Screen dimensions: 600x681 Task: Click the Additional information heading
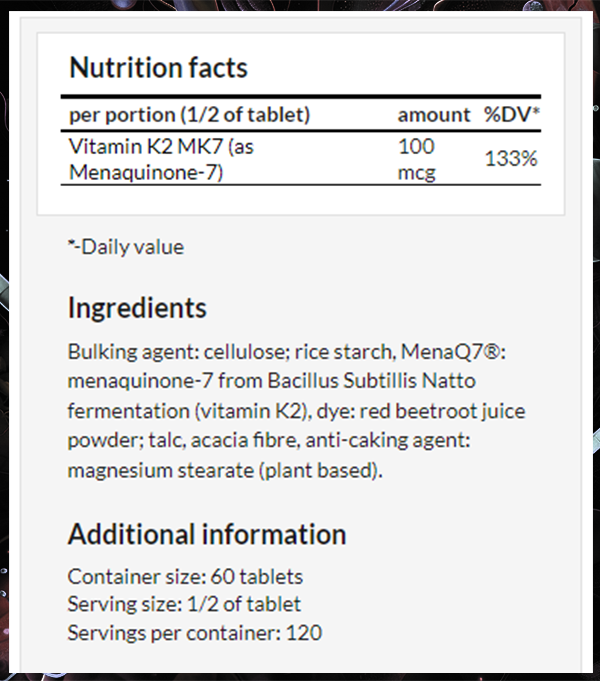click(207, 534)
